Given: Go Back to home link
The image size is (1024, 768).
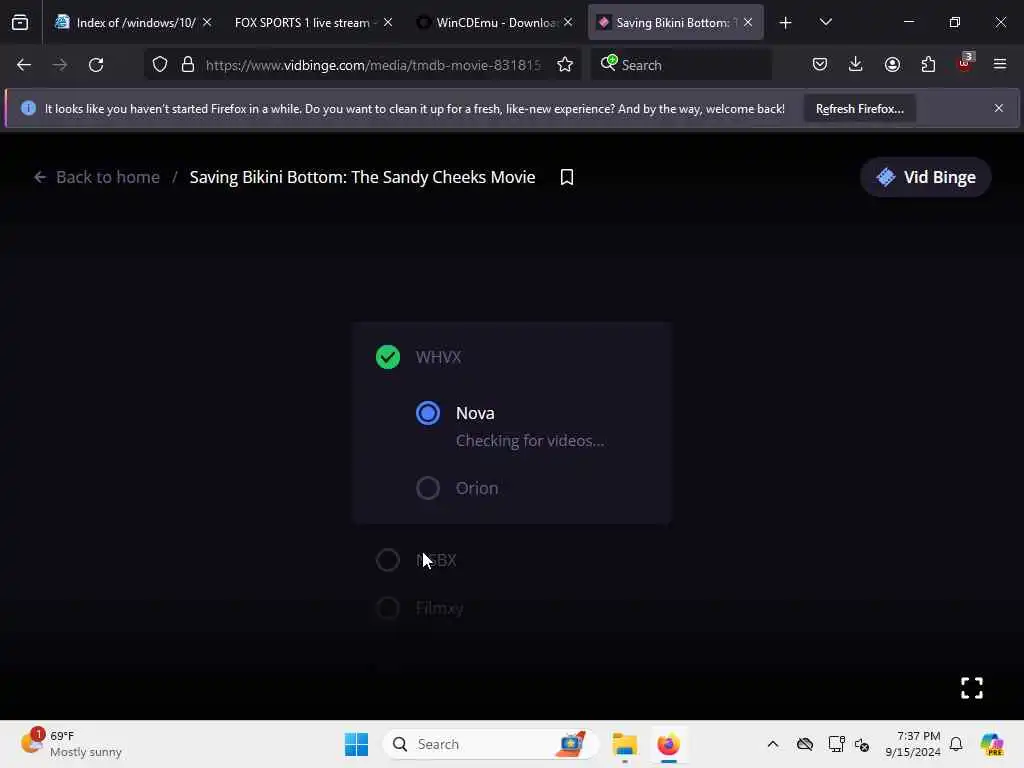Looking at the screenshot, I should 97,177.
